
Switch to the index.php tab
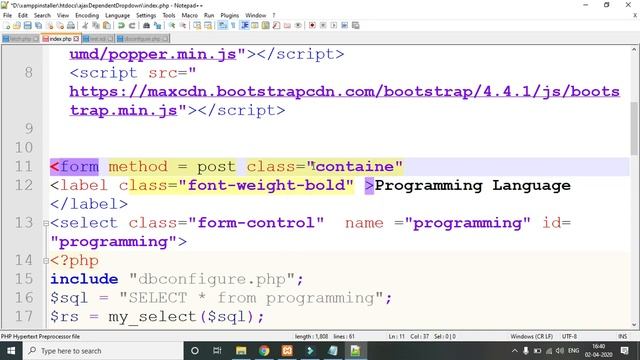(x=60, y=39)
